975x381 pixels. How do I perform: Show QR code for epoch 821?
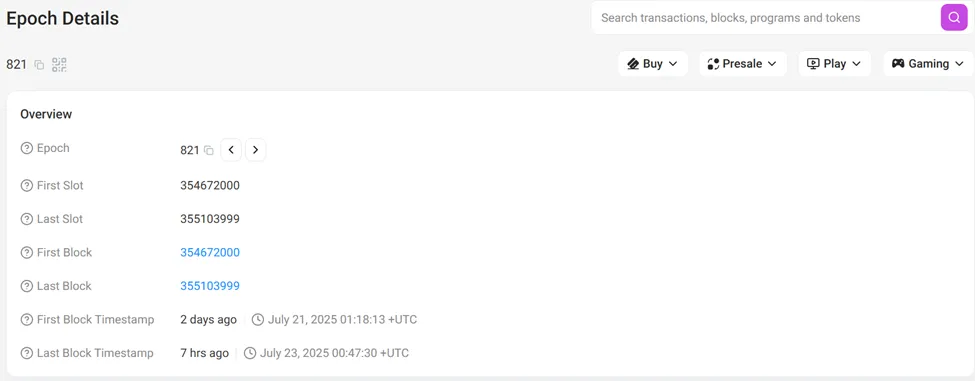59,65
